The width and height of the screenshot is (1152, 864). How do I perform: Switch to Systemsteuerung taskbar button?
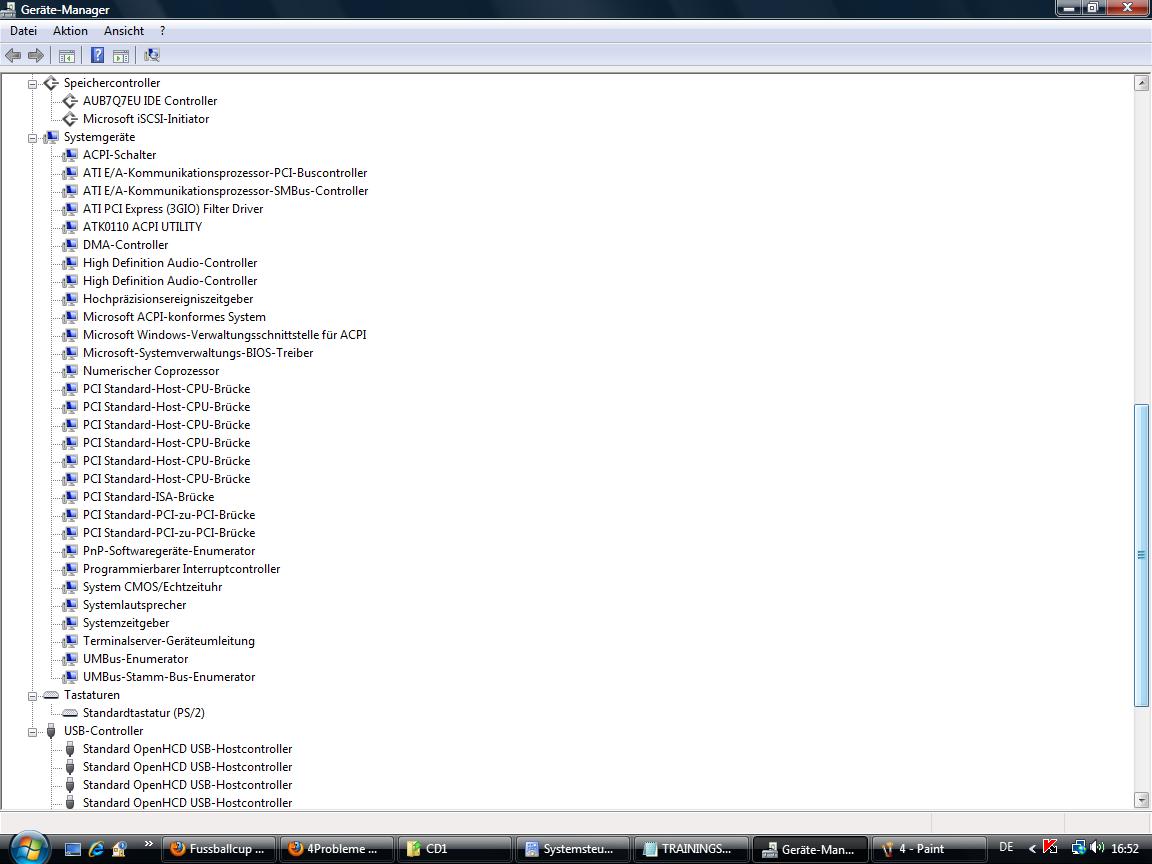[573, 849]
